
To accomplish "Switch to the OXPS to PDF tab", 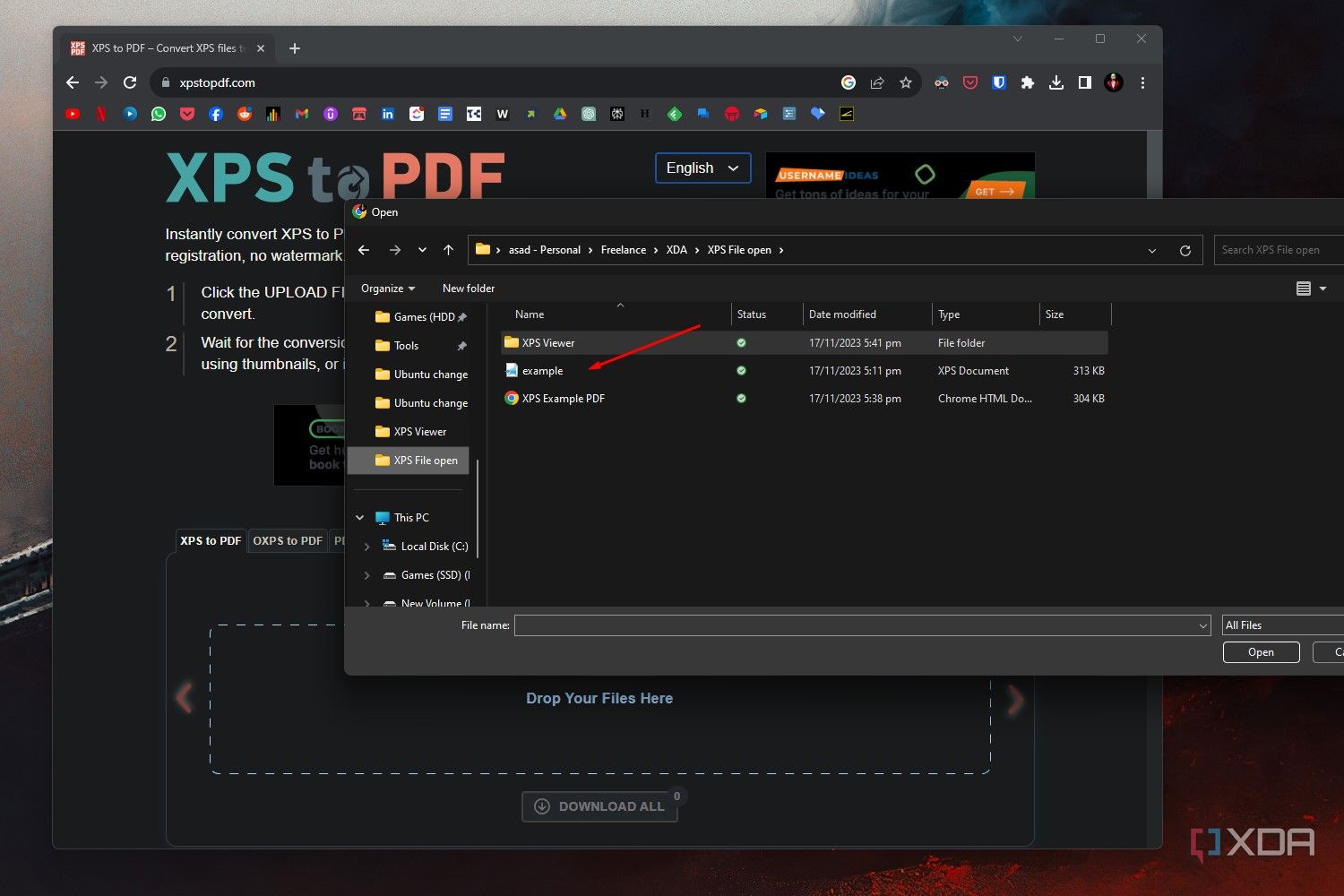I will 288,541.
